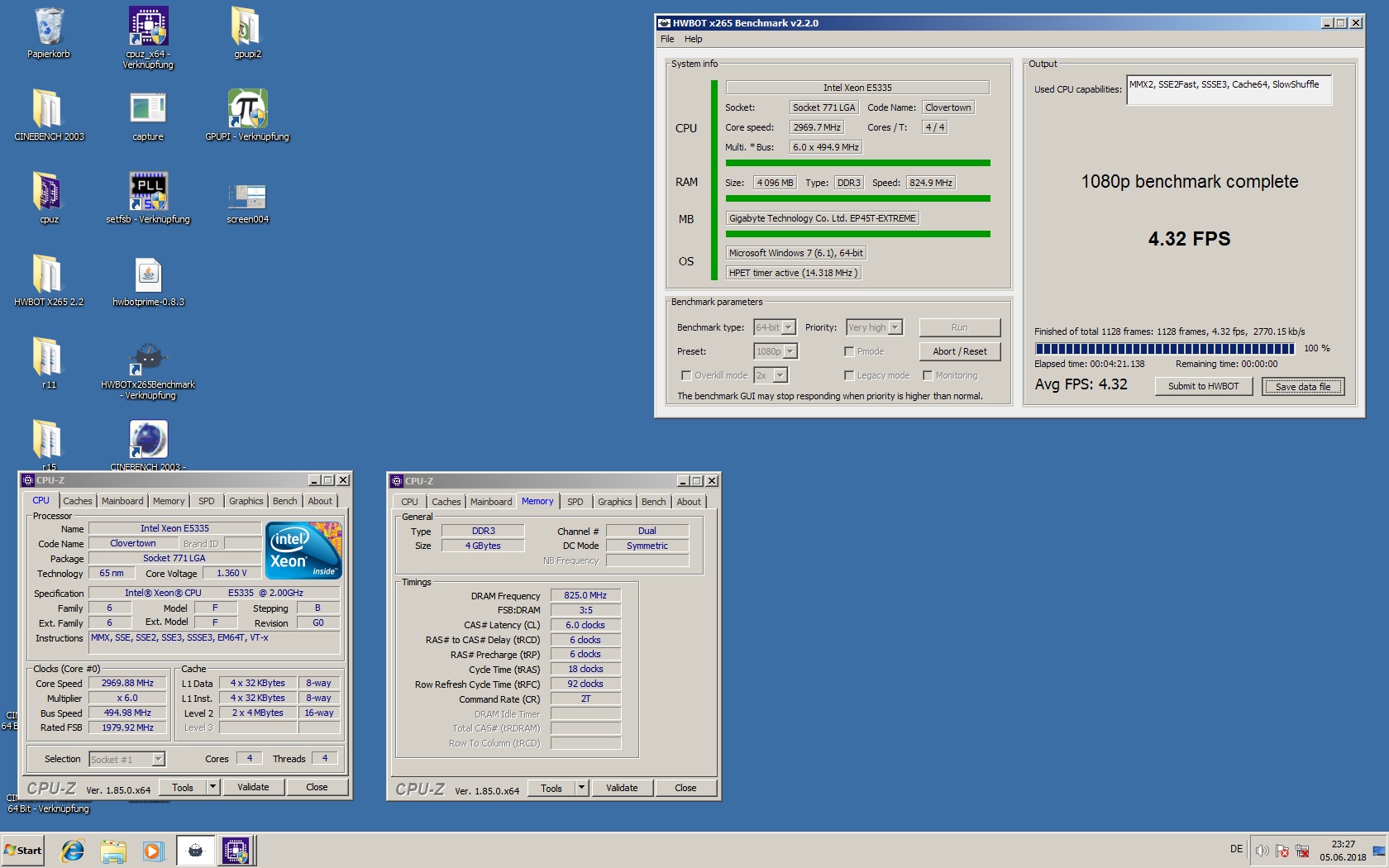The height and width of the screenshot is (868, 1389).
Task: Click the Used CPU capabilities text box
Action: (1229, 90)
